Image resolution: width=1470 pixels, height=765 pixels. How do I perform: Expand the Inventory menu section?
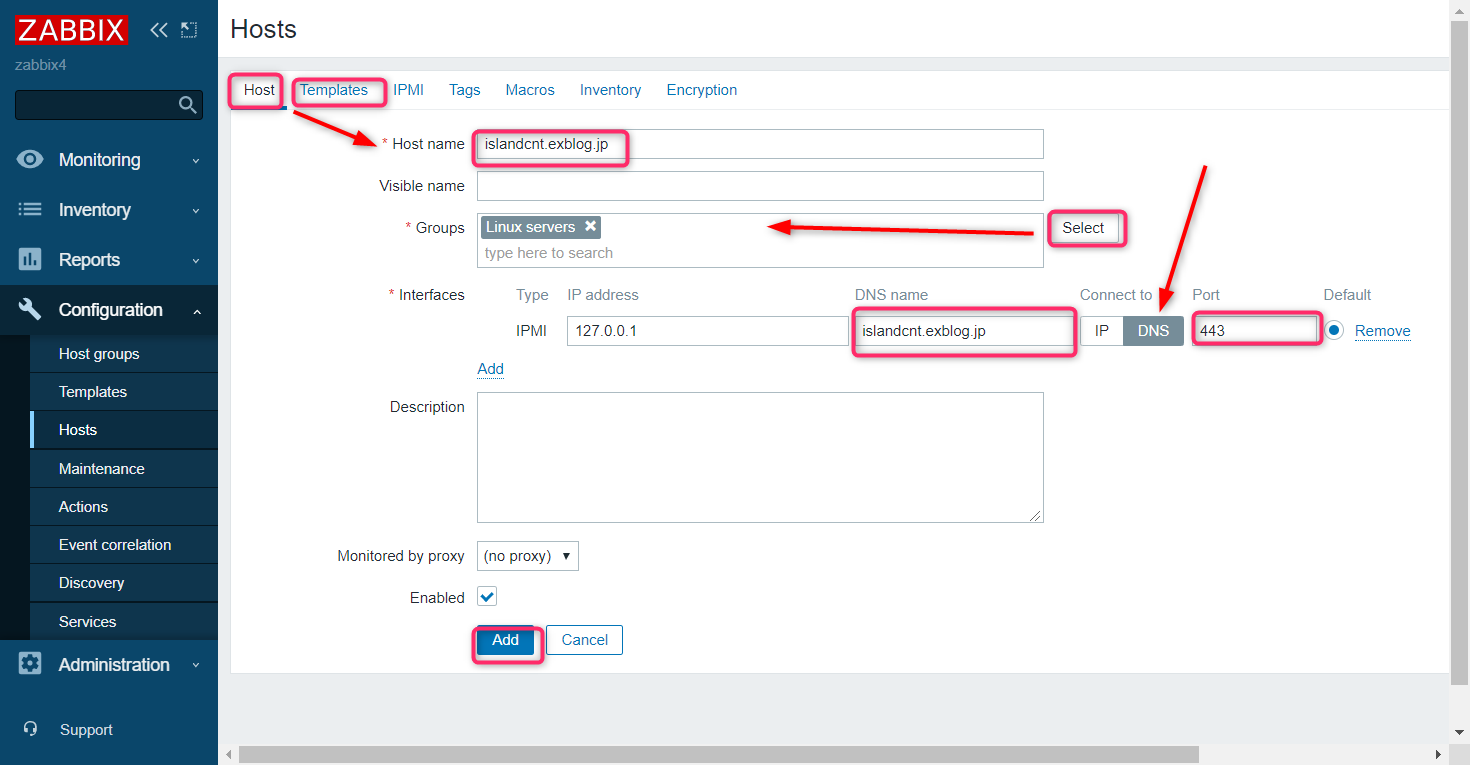(109, 210)
